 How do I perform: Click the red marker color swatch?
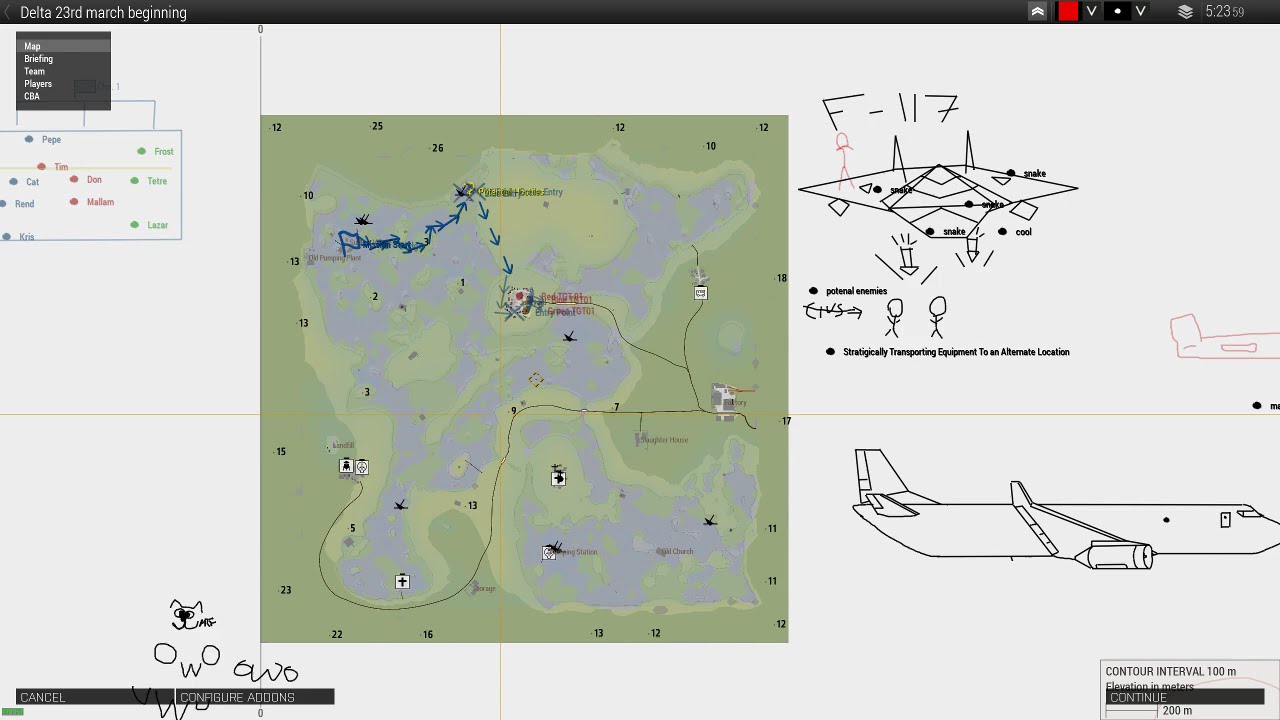pos(1068,12)
